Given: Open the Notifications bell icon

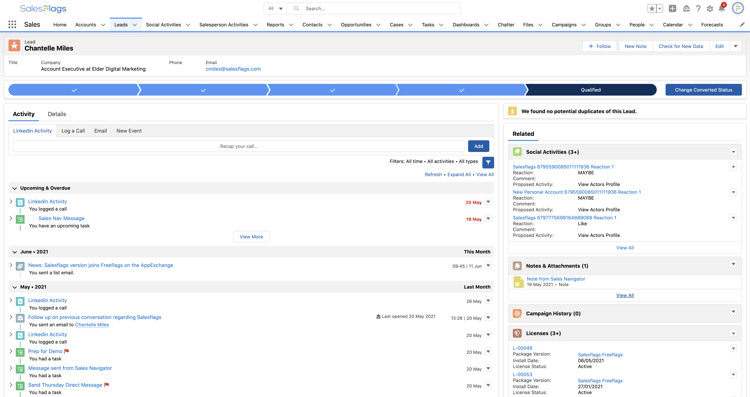Looking at the screenshot, I should click(x=722, y=8).
